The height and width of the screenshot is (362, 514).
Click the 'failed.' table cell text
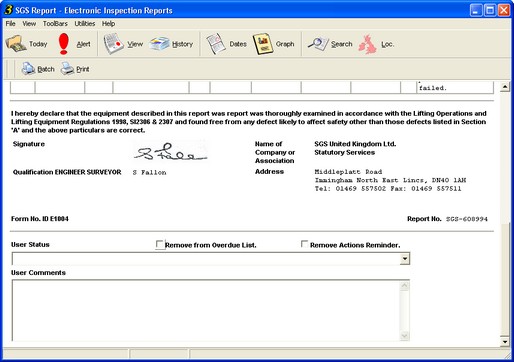(433, 88)
